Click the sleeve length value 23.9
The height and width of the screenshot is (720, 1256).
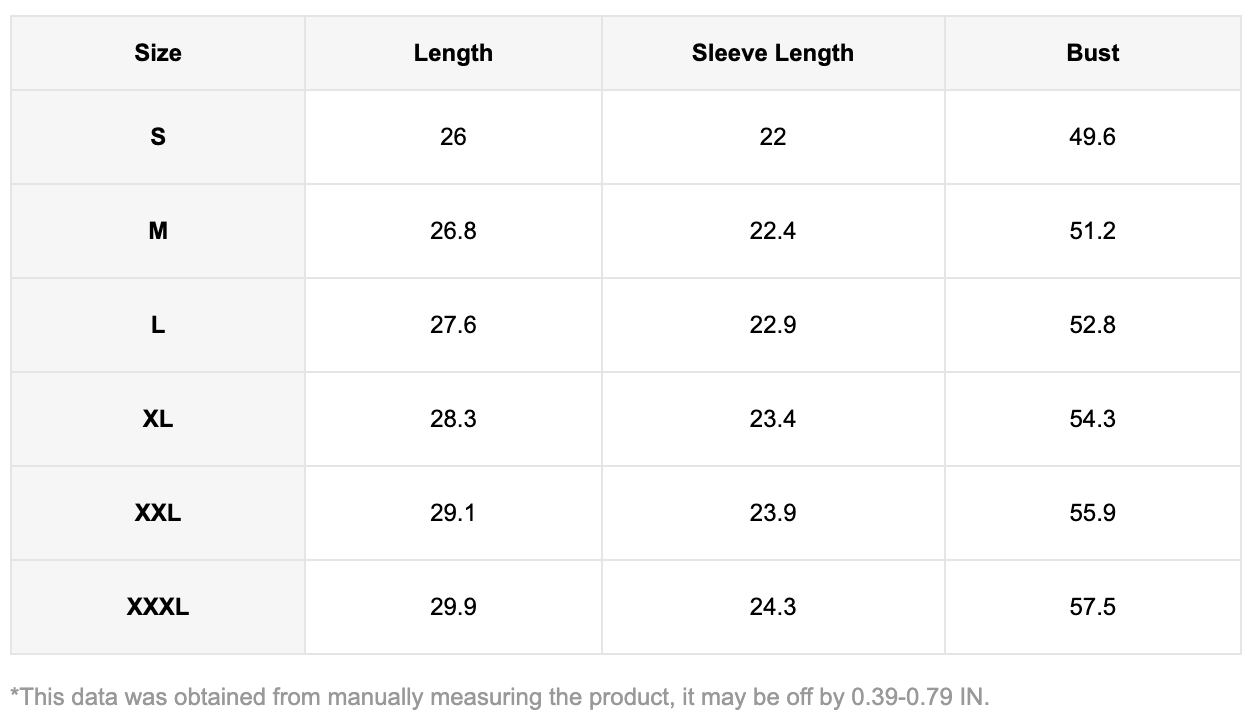tap(772, 513)
